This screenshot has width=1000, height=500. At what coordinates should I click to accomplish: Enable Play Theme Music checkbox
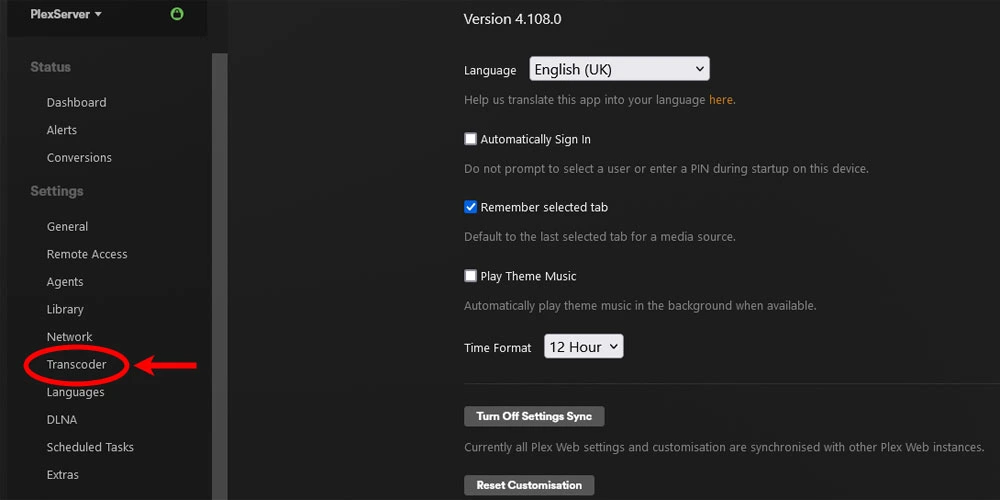coord(471,276)
